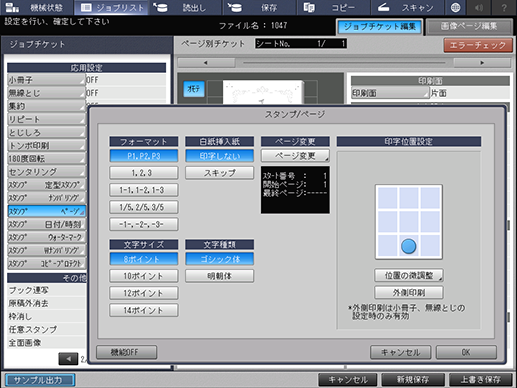Click the bottom bar キャンセル button
The height and width of the screenshot is (388, 517).
pos(348,380)
